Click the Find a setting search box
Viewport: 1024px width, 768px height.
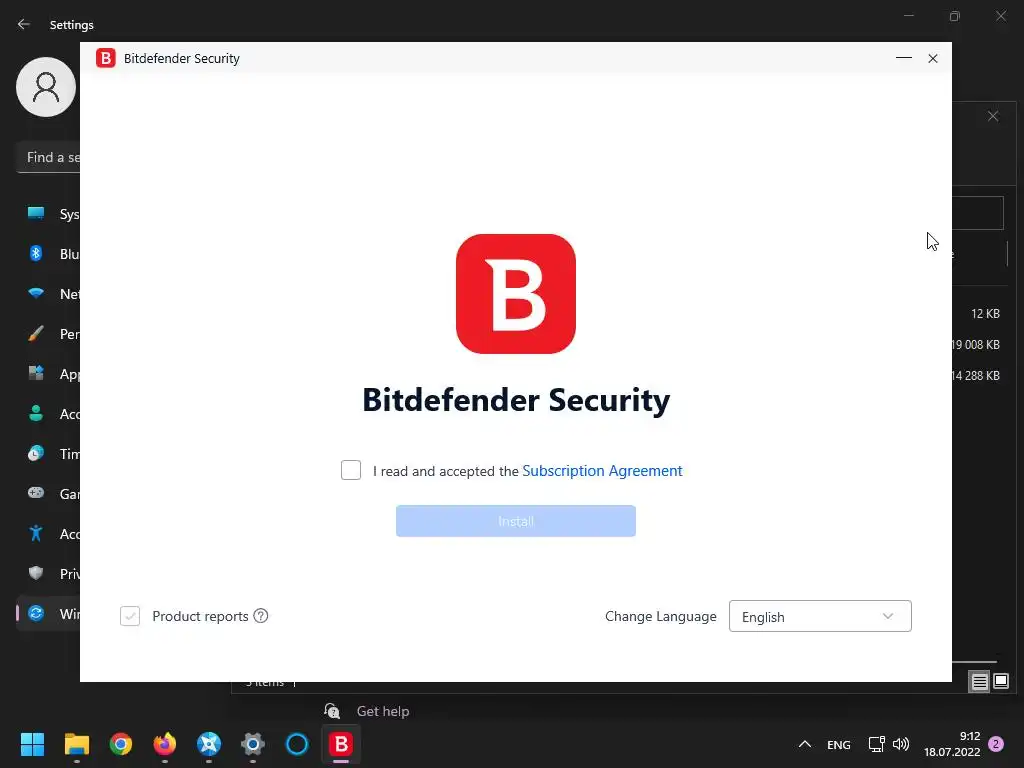pos(48,157)
